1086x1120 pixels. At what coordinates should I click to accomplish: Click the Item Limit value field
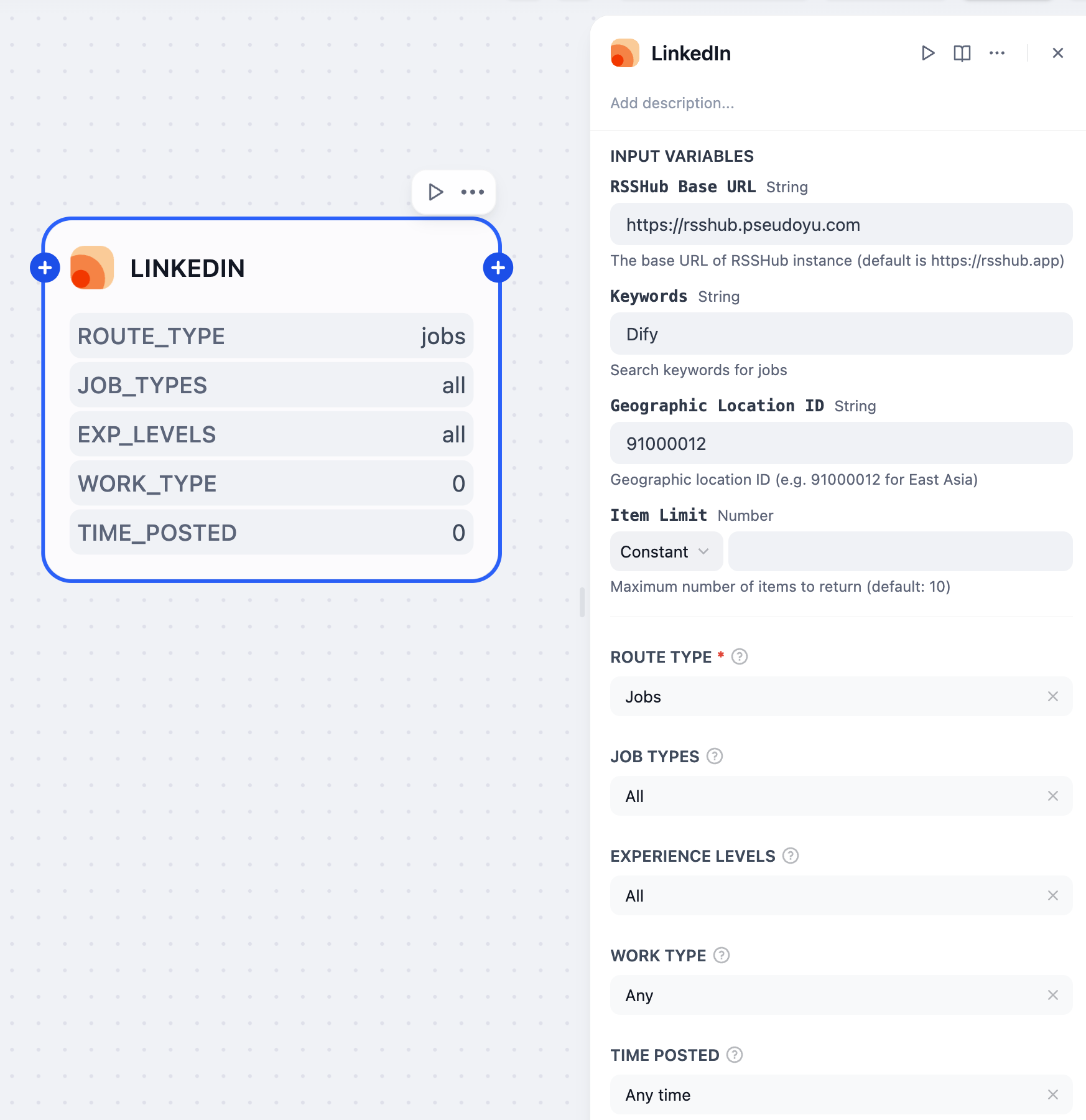(899, 552)
